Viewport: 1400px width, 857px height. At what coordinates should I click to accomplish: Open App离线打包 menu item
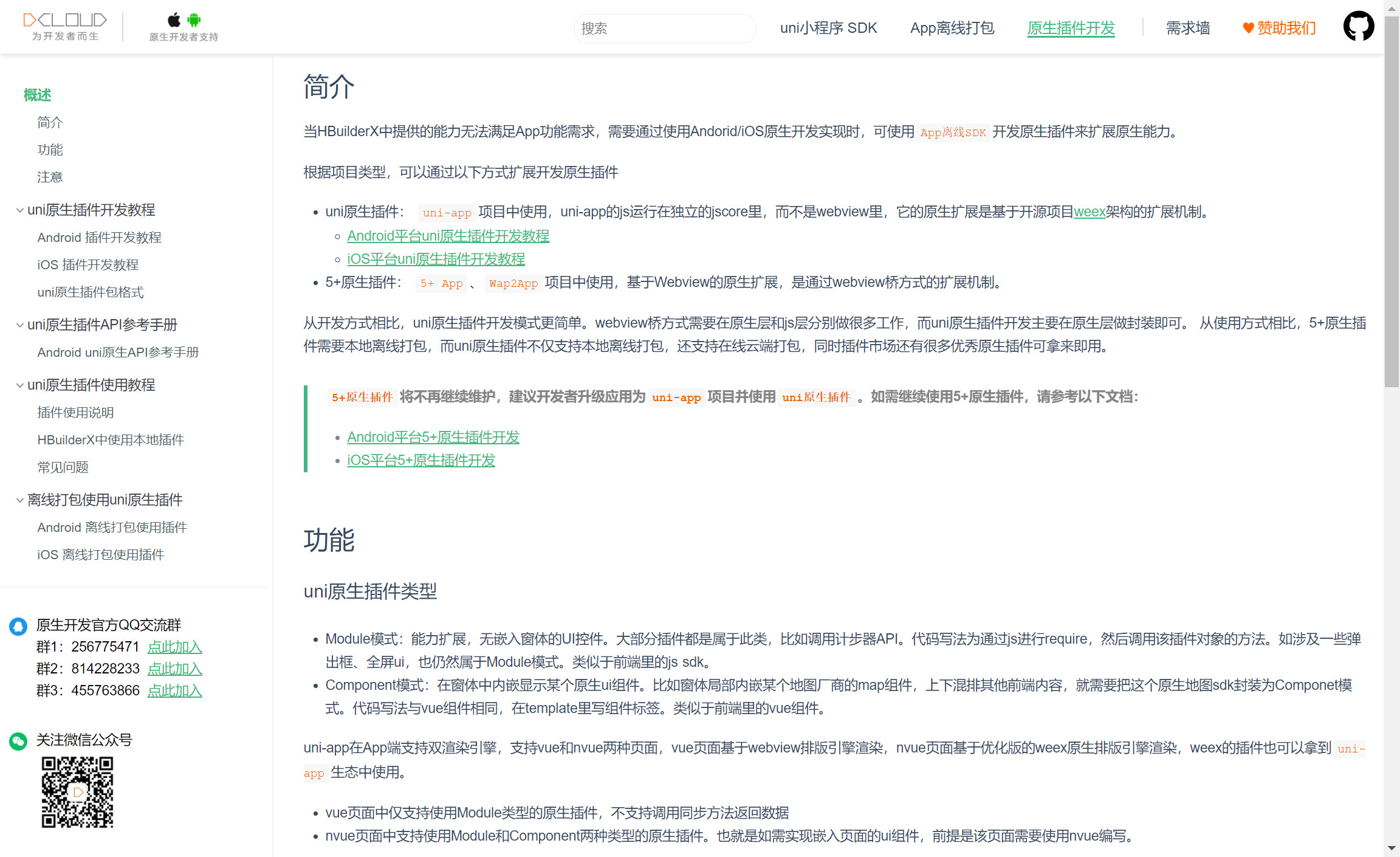[952, 28]
